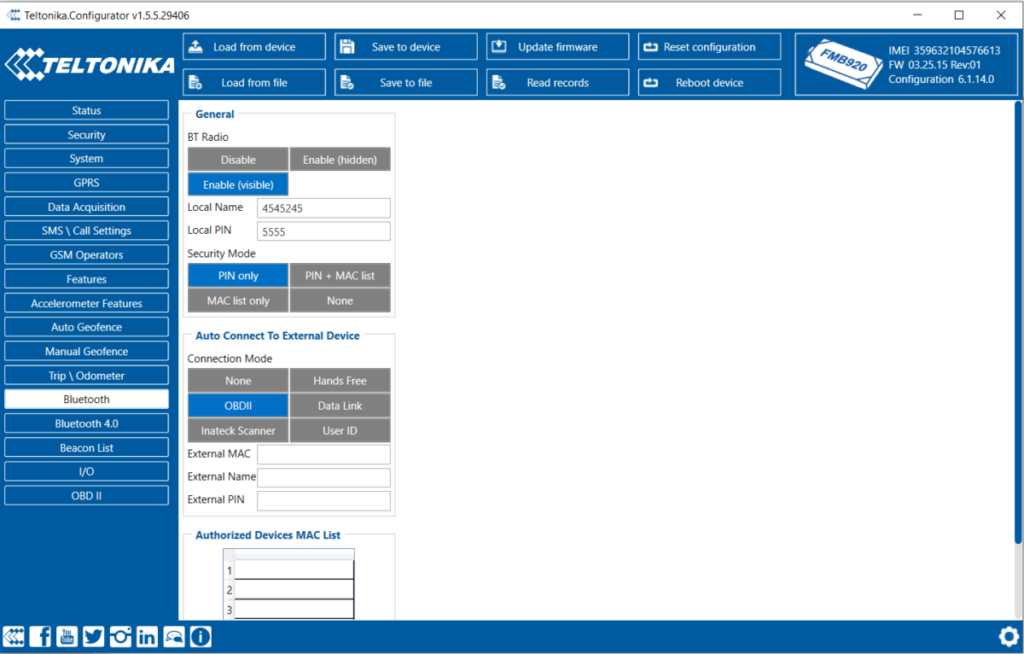This screenshot has height=654, width=1024.
Task: Open the Accelerometer Features section
Action: pyautogui.click(x=86, y=303)
